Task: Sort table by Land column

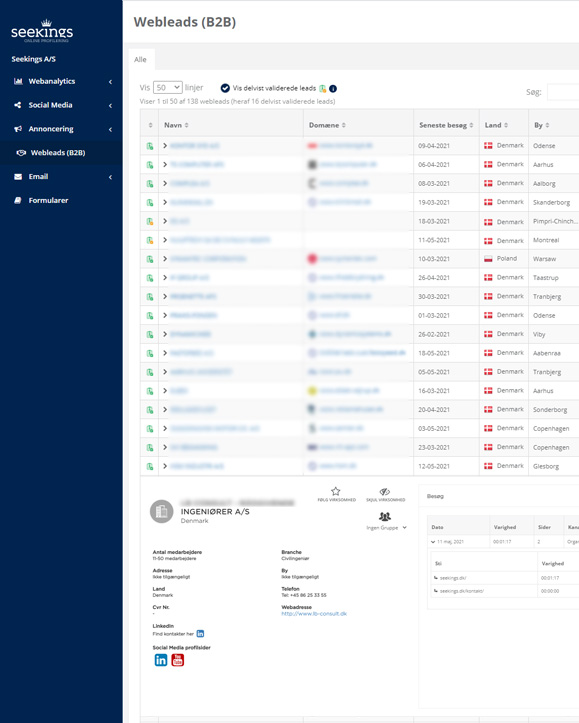Action: coord(496,125)
